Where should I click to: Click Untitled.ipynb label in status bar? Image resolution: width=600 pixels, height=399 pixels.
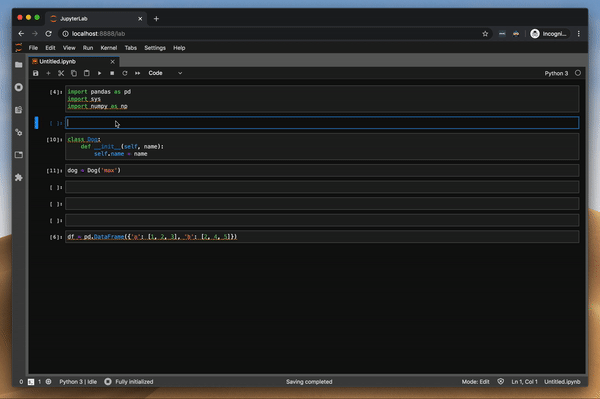562,382
